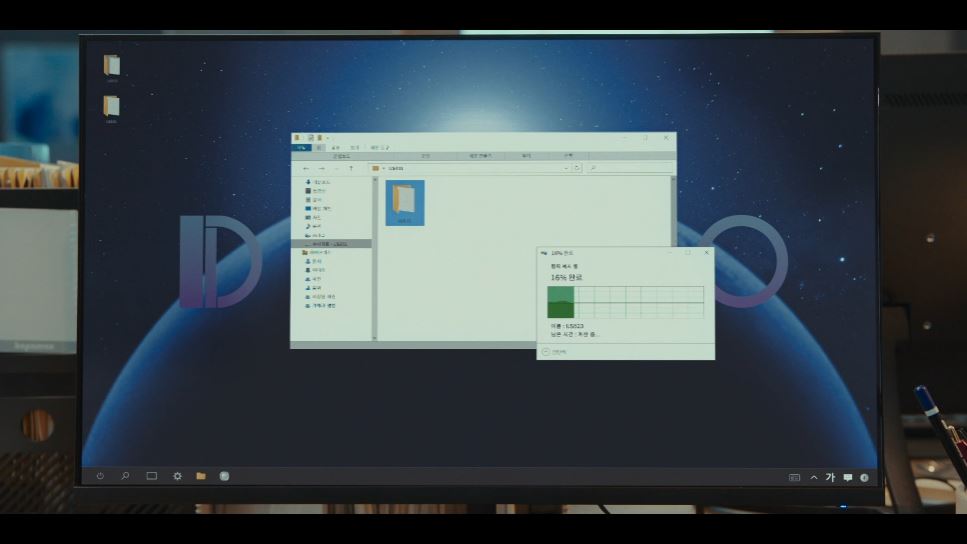Screen dimensions: 967x544
Task: Open Task View from the taskbar
Action: click(152, 476)
